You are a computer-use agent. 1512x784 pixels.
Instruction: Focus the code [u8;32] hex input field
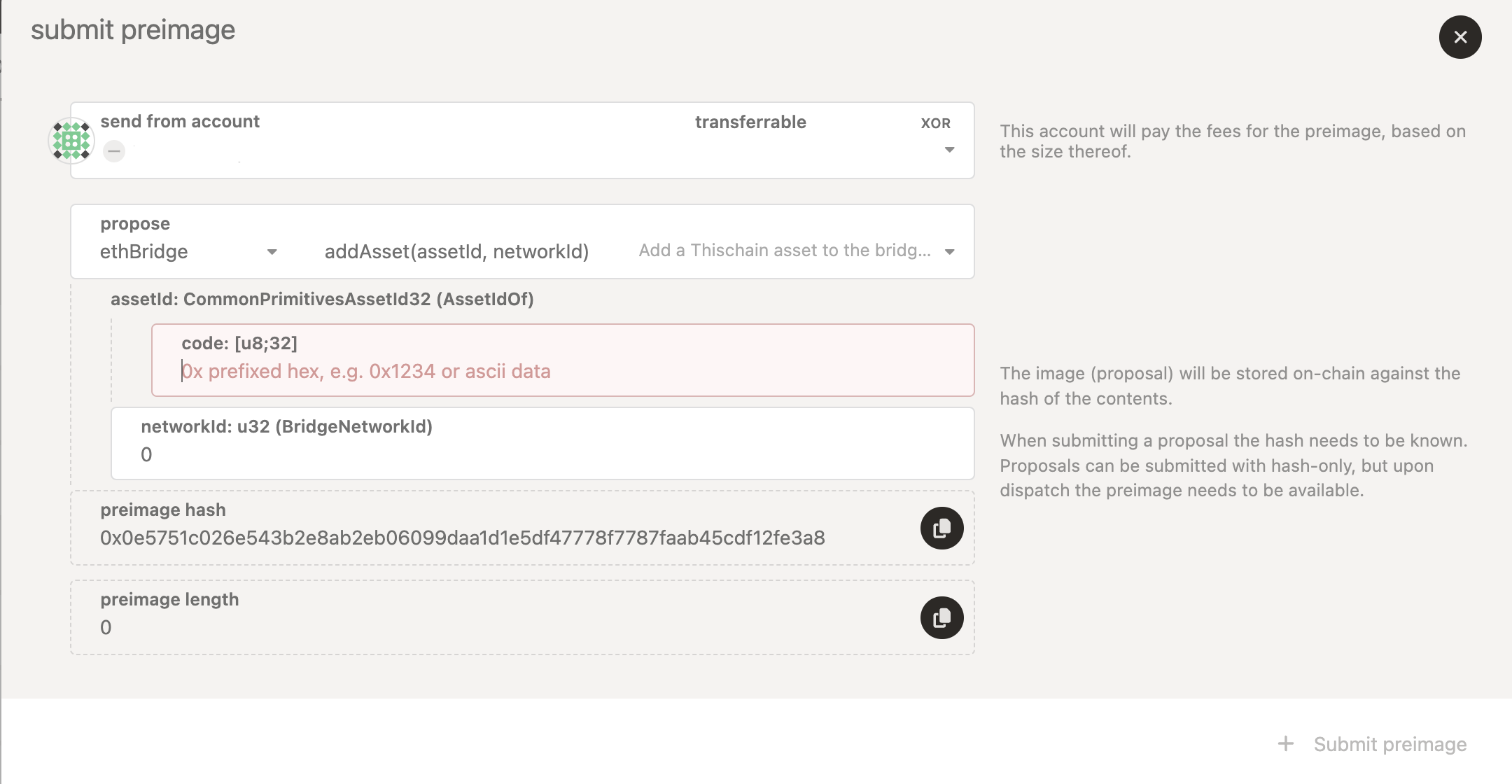[x=563, y=371]
